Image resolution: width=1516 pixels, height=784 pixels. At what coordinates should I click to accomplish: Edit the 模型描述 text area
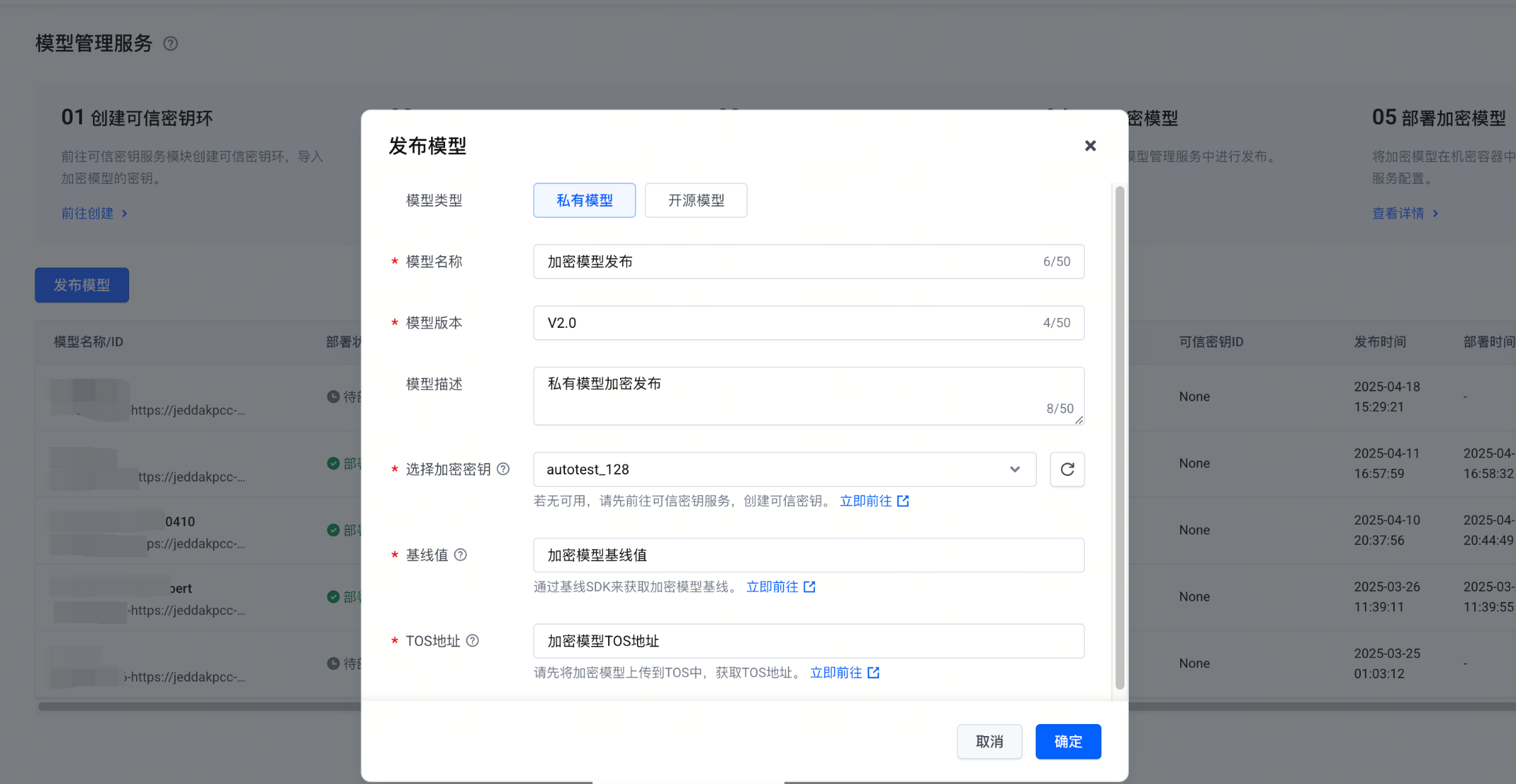(808, 396)
